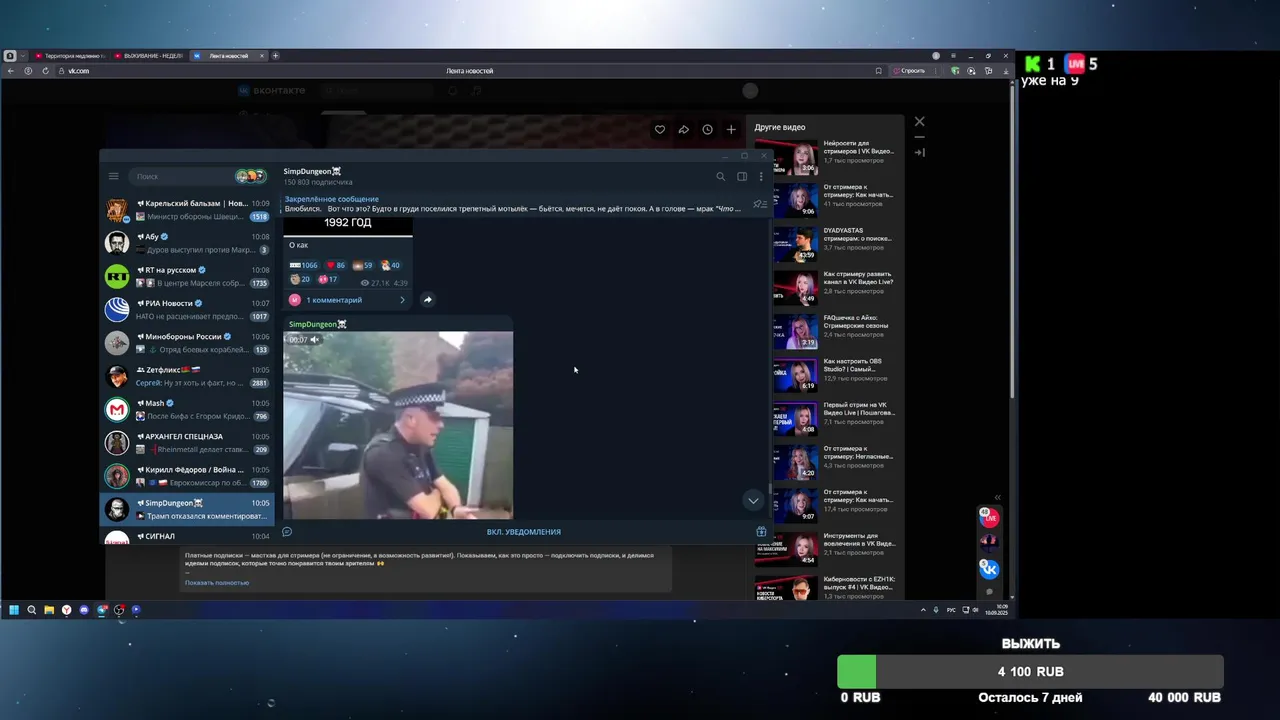
Task: Switch to Территория browser tab
Action: click(70, 56)
